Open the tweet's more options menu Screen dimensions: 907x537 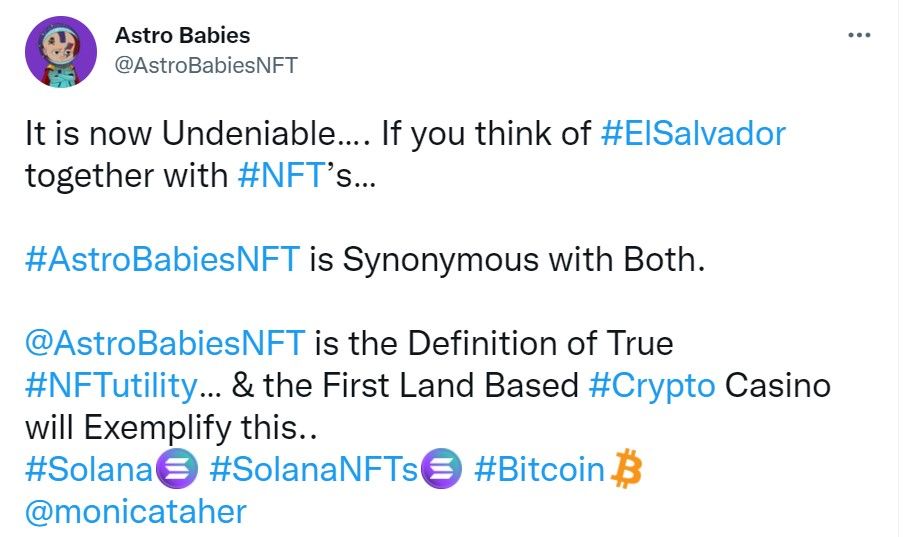(858, 36)
